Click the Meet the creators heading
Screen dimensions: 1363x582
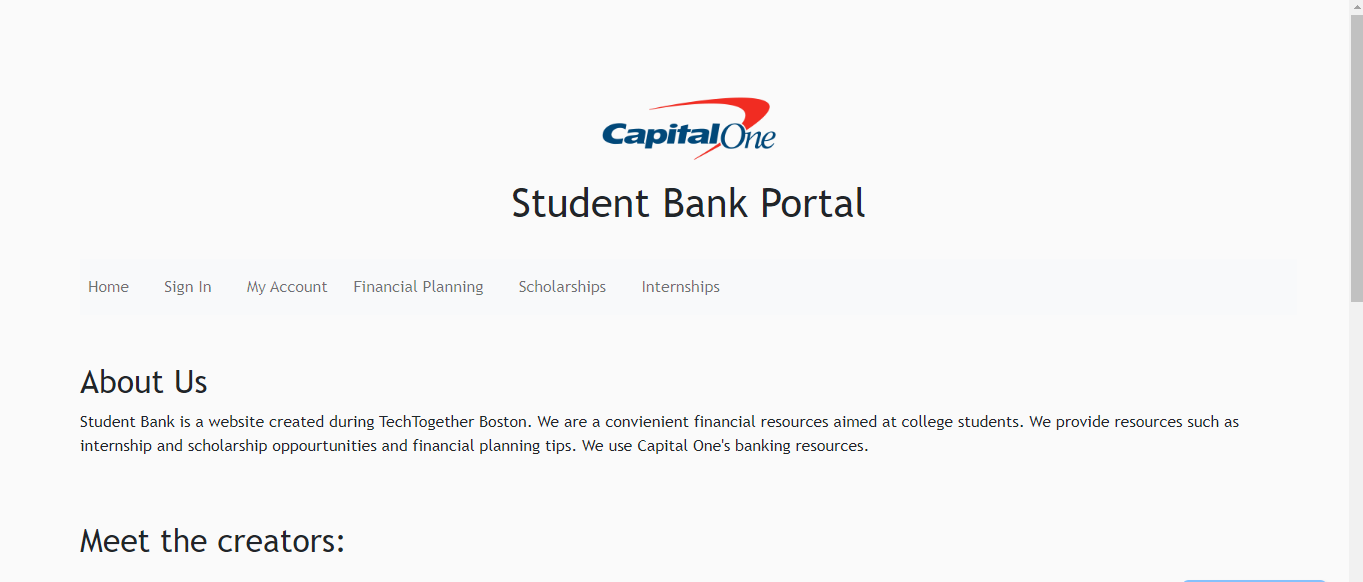(211, 541)
